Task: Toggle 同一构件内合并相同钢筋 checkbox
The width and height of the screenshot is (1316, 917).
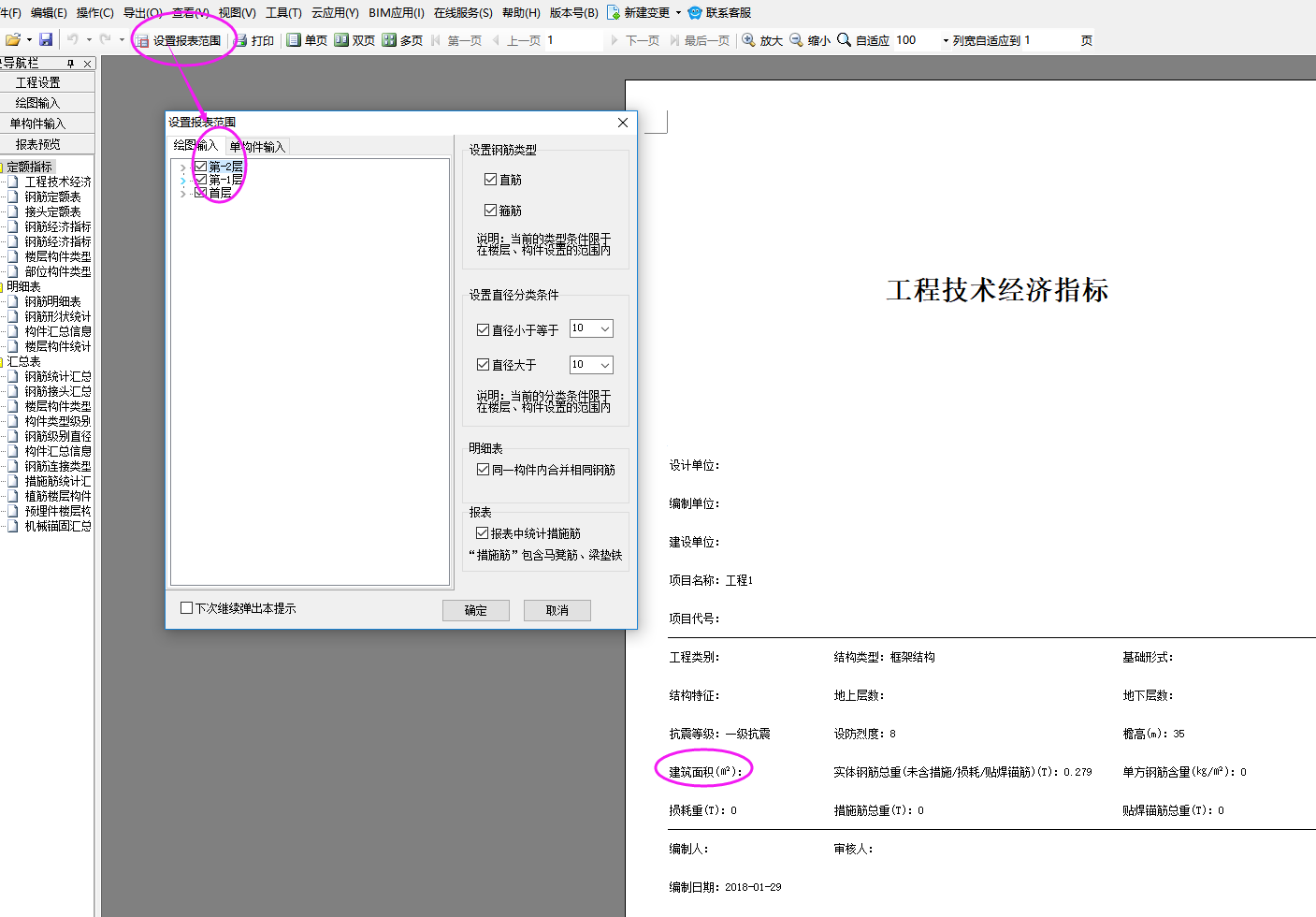Action: pyautogui.click(x=483, y=470)
